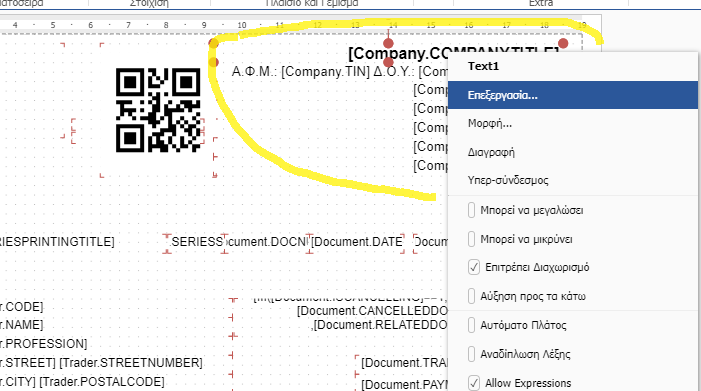Screen dimensions: 701x391
Task: Enable Αυτόματο Πλάτος checkbox
Action: [x=471, y=325]
